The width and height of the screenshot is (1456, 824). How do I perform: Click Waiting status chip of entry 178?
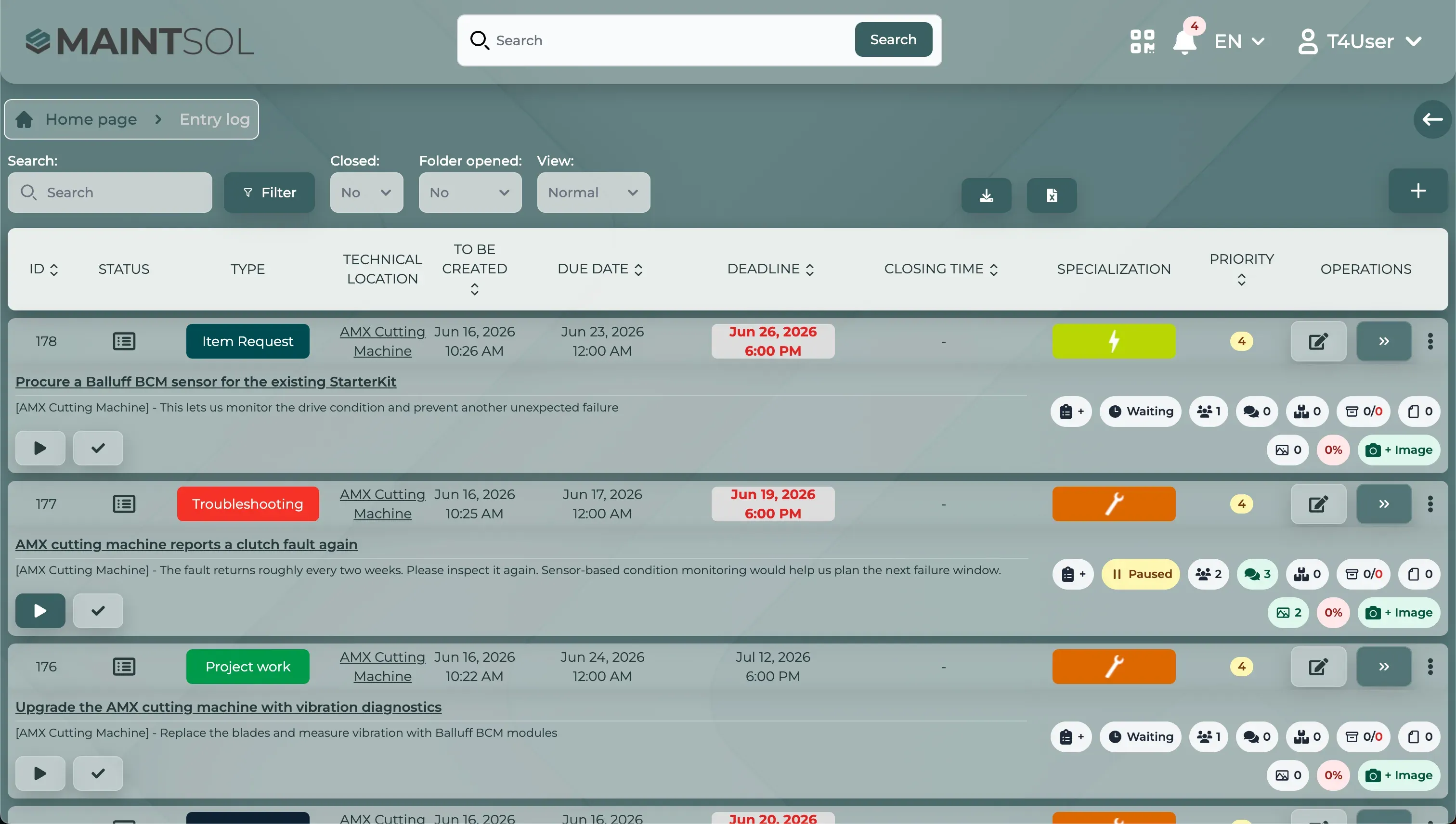point(1140,412)
